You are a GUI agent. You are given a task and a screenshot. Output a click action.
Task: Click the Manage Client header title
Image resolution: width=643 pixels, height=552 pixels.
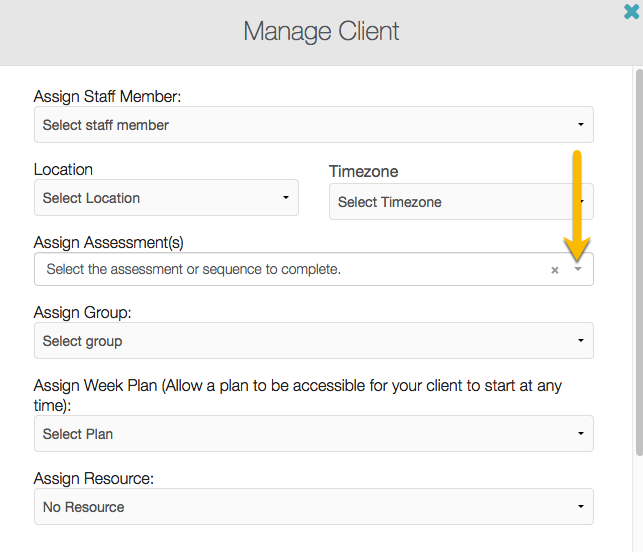(x=321, y=32)
